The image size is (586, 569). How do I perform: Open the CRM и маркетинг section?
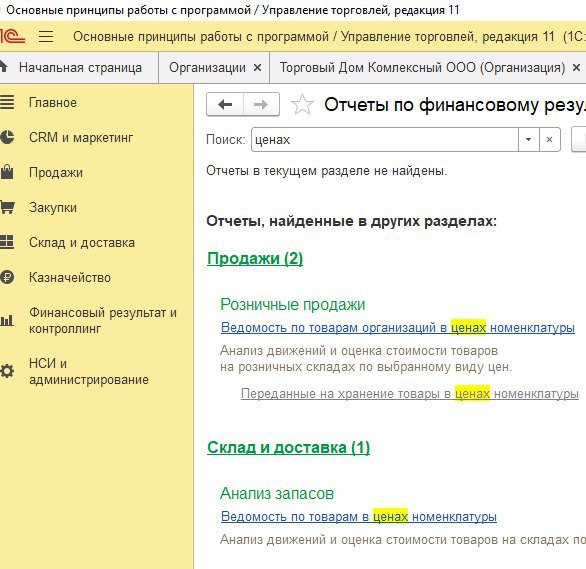click(x=81, y=137)
